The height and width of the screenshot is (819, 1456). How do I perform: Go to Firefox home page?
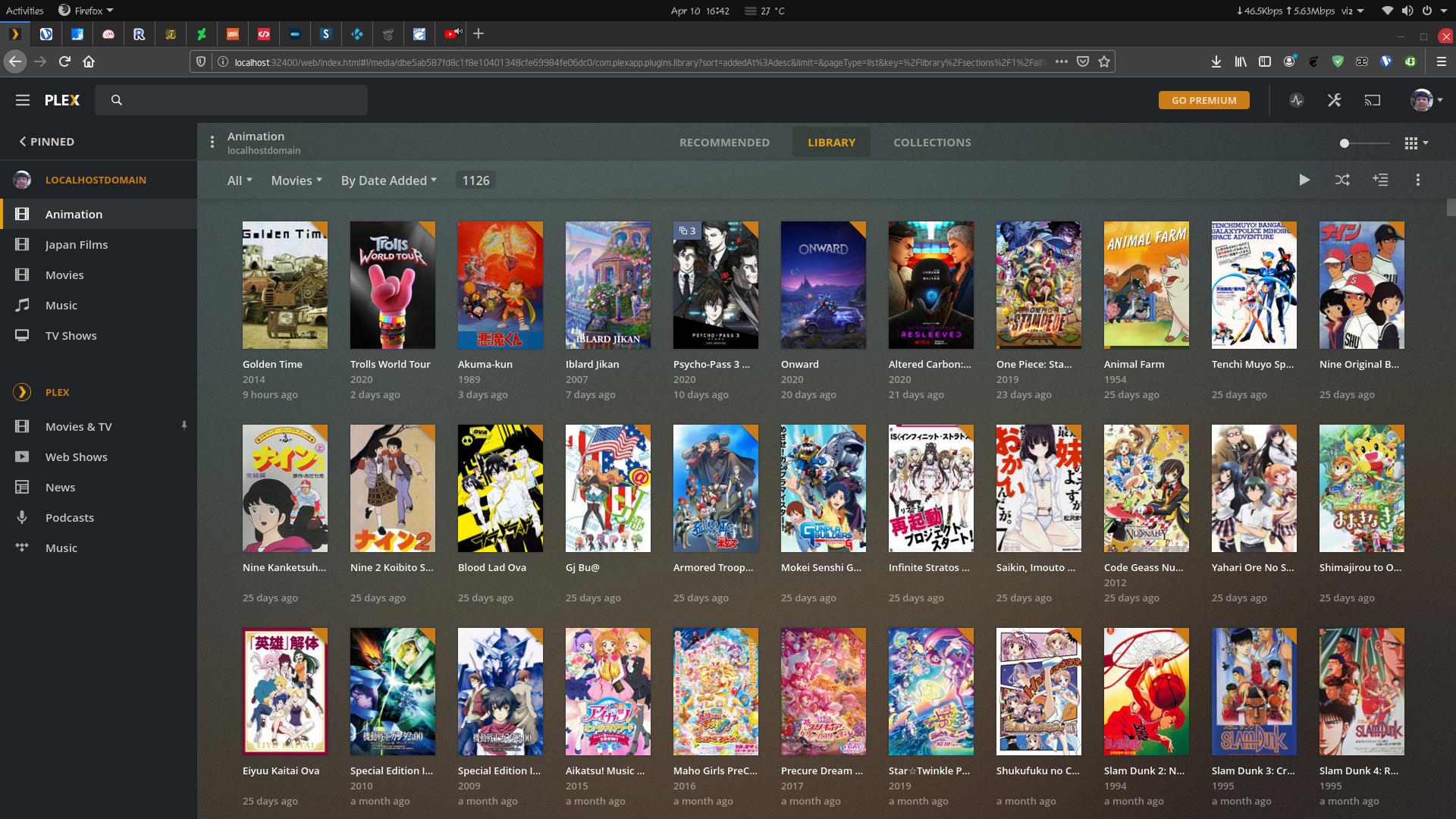click(89, 61)
